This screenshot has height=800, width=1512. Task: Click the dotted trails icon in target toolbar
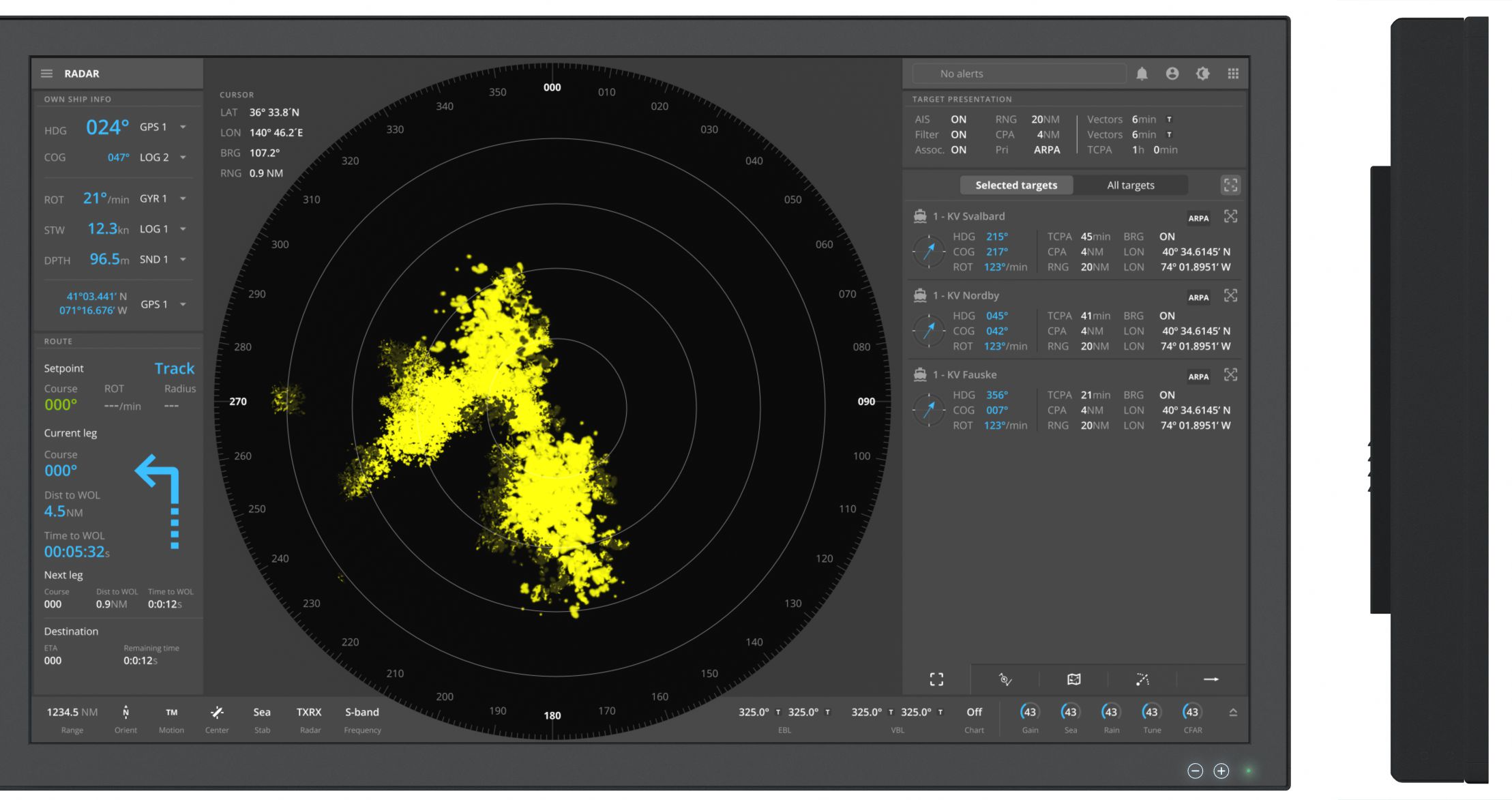[x=1142, y=679]
